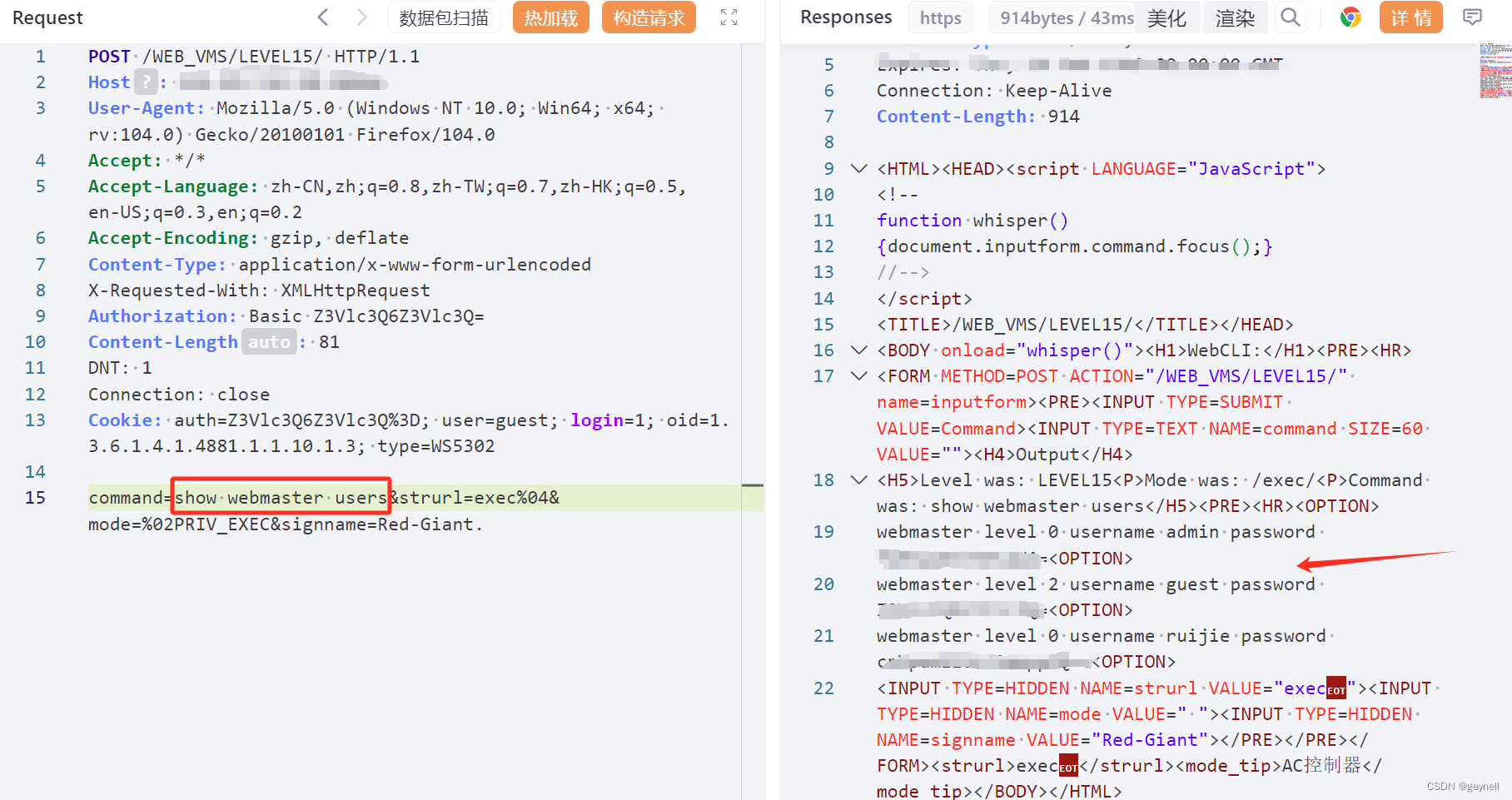The width and height of the screenshot is (1512, 800).
Task: Click X-Requested-With: XMLHttpRequest line
Action: click(x=259, y=290)
